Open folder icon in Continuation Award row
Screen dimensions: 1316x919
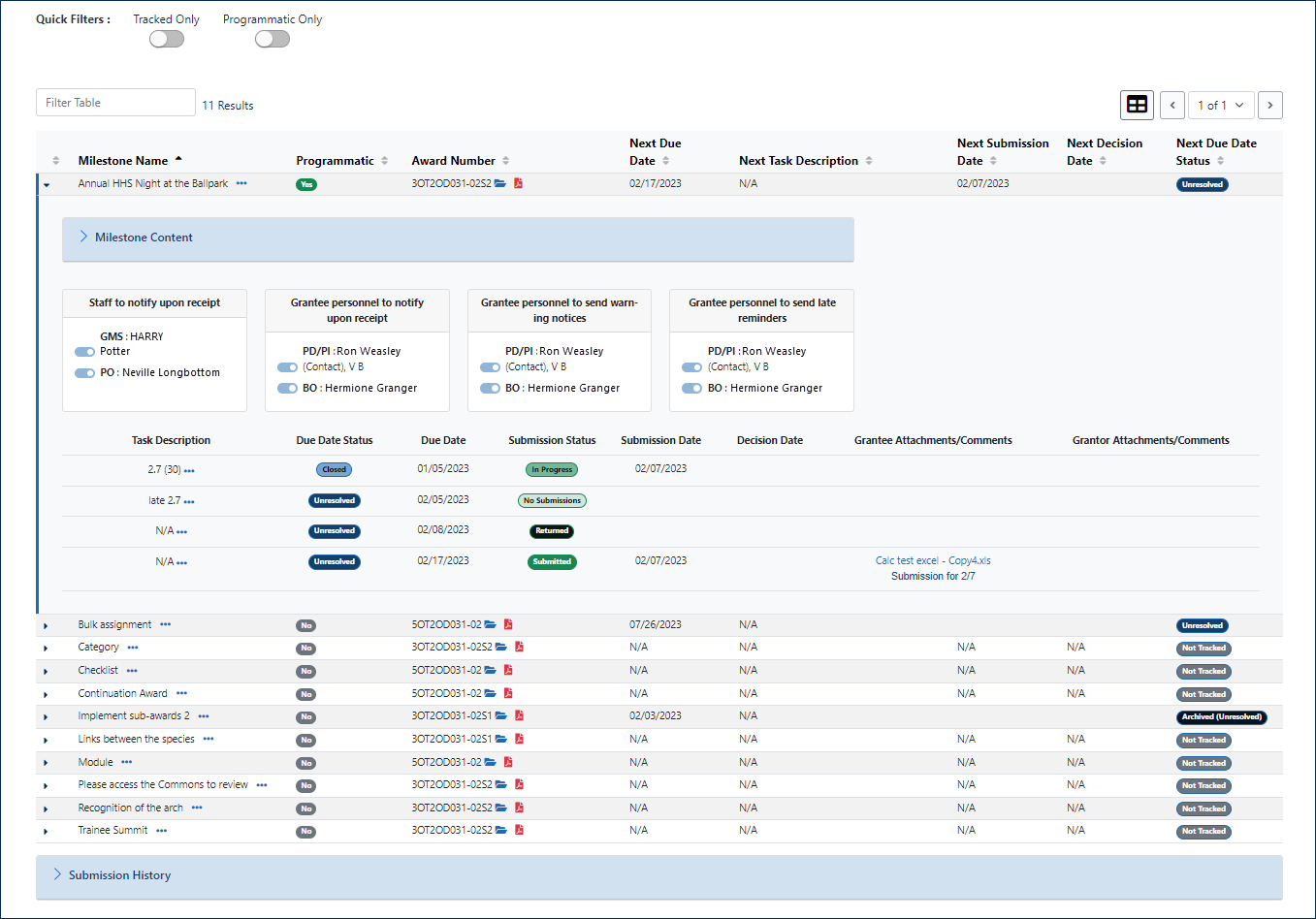coord(491,693)
